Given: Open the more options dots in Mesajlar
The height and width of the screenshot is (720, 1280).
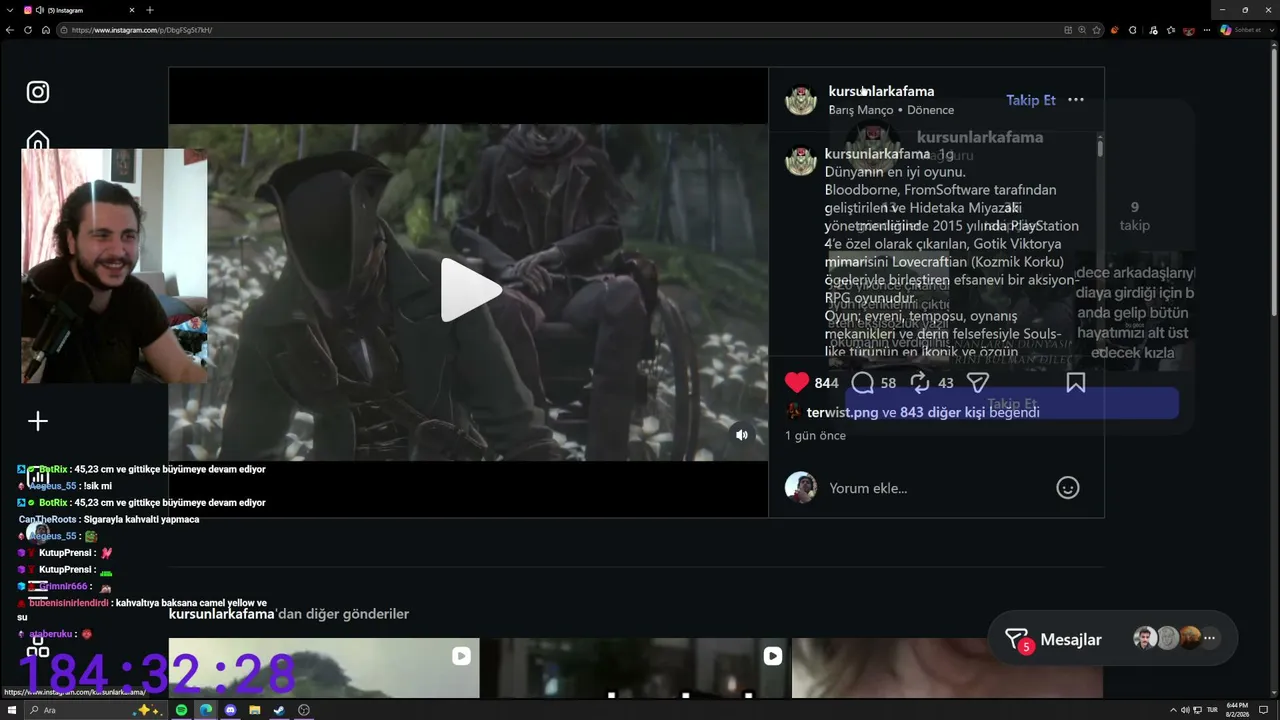Looking at the screenshot, I should (x=1209, y=638).
